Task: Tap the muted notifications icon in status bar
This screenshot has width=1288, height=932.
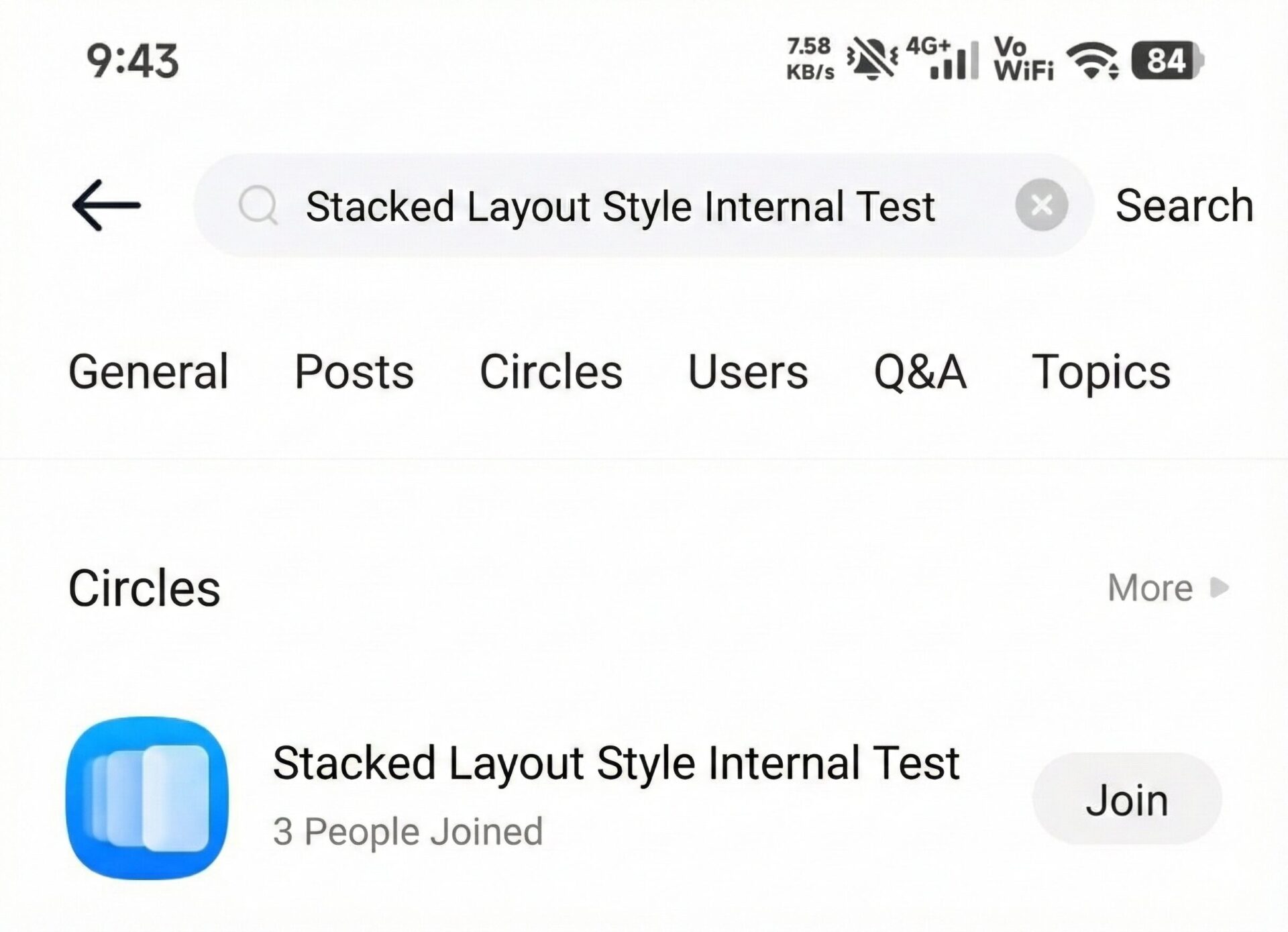Action: (872, 59)
